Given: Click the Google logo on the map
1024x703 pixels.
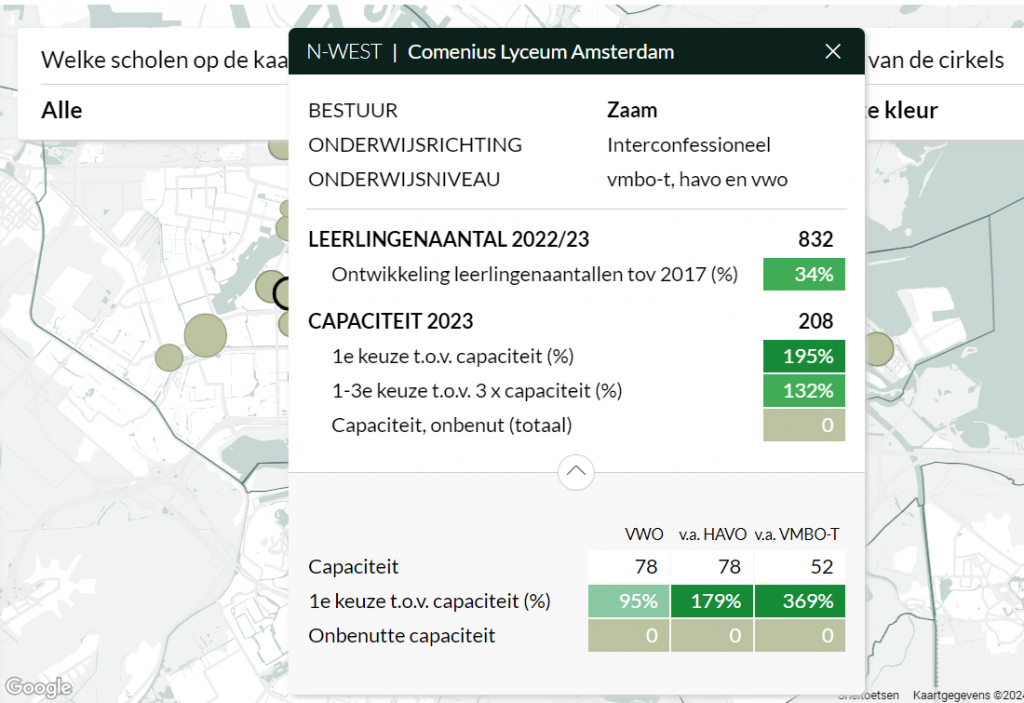Looking at the screenshot, I should tap(38, 687).
